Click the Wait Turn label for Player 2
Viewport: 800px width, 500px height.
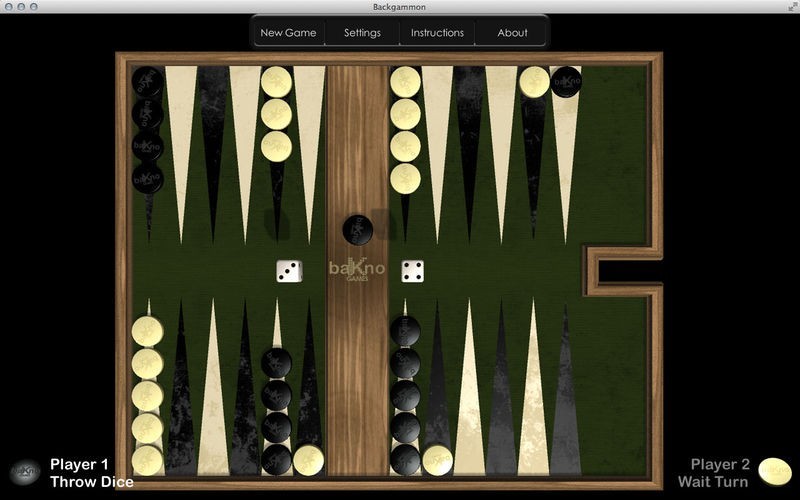(x=713, y=482)
